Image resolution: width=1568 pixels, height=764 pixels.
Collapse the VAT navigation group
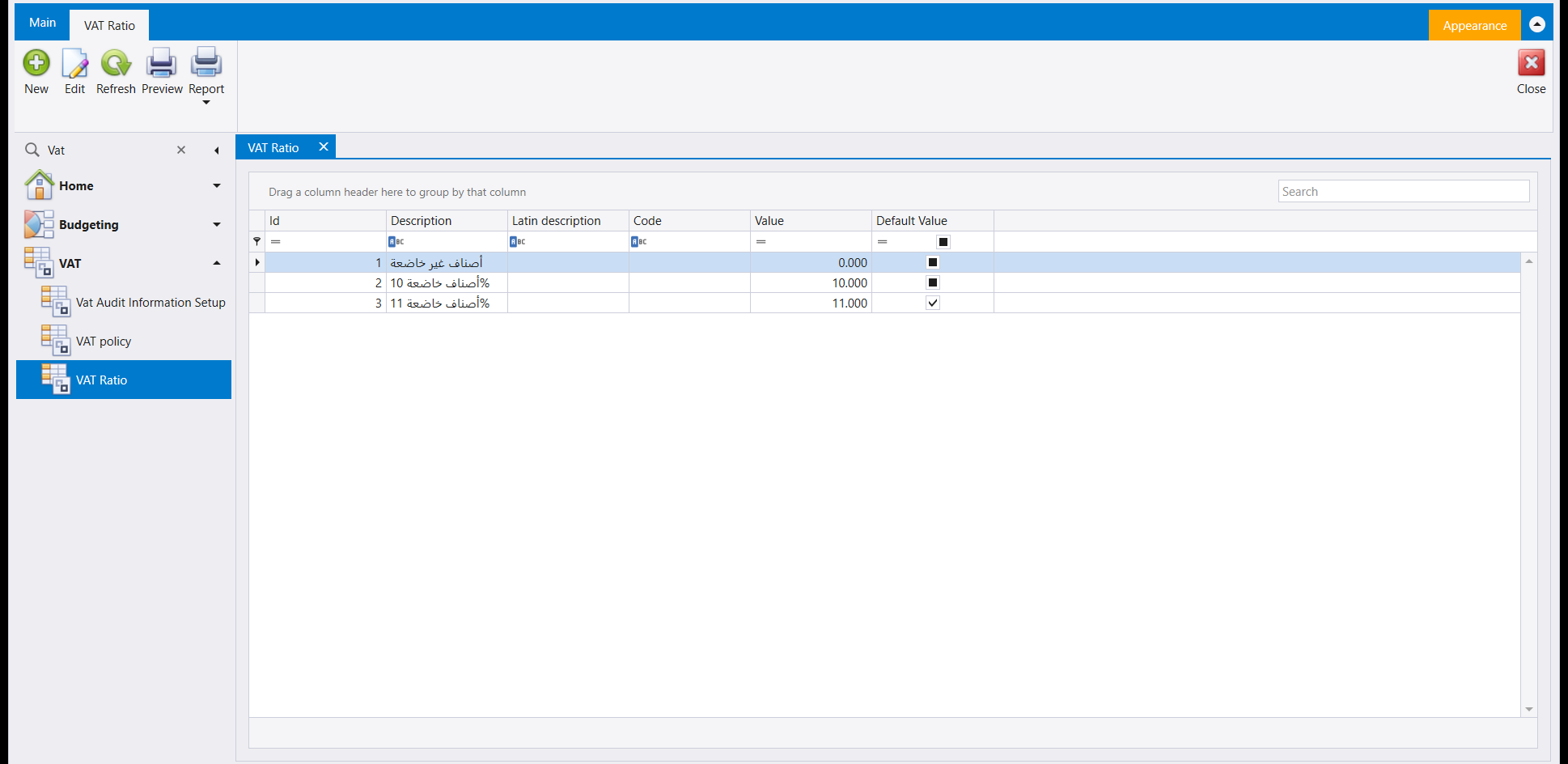point(217,263)
